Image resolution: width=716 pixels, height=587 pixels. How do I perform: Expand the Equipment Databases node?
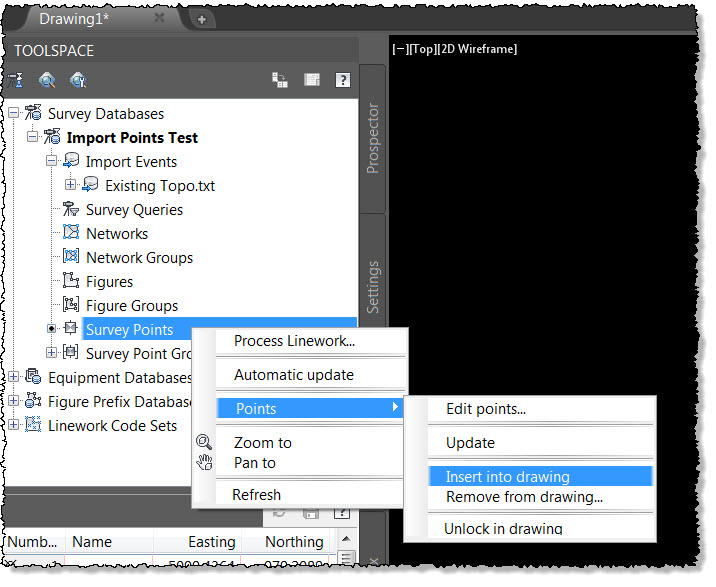[x=14, y=376]
